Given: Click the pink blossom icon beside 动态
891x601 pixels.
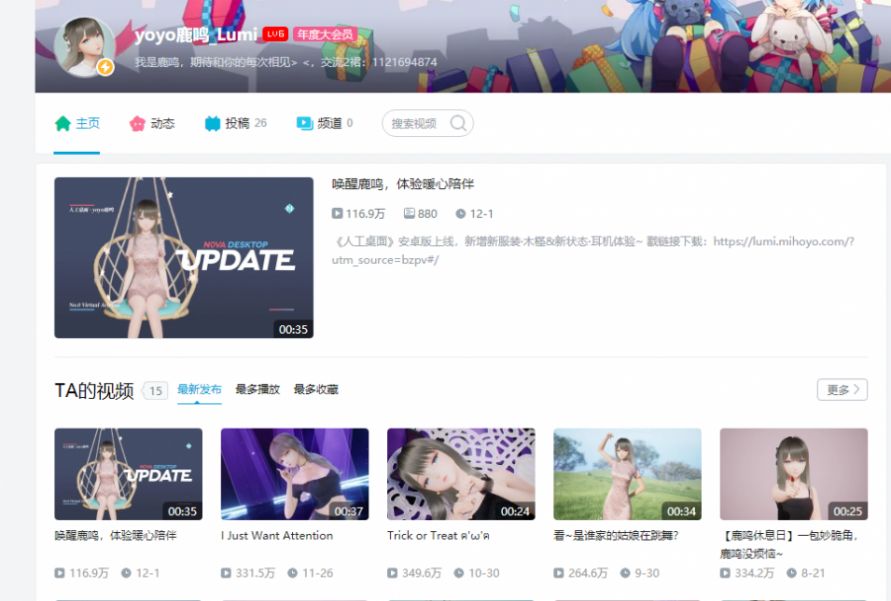Looking at the screenshot, I should (135, 124).
